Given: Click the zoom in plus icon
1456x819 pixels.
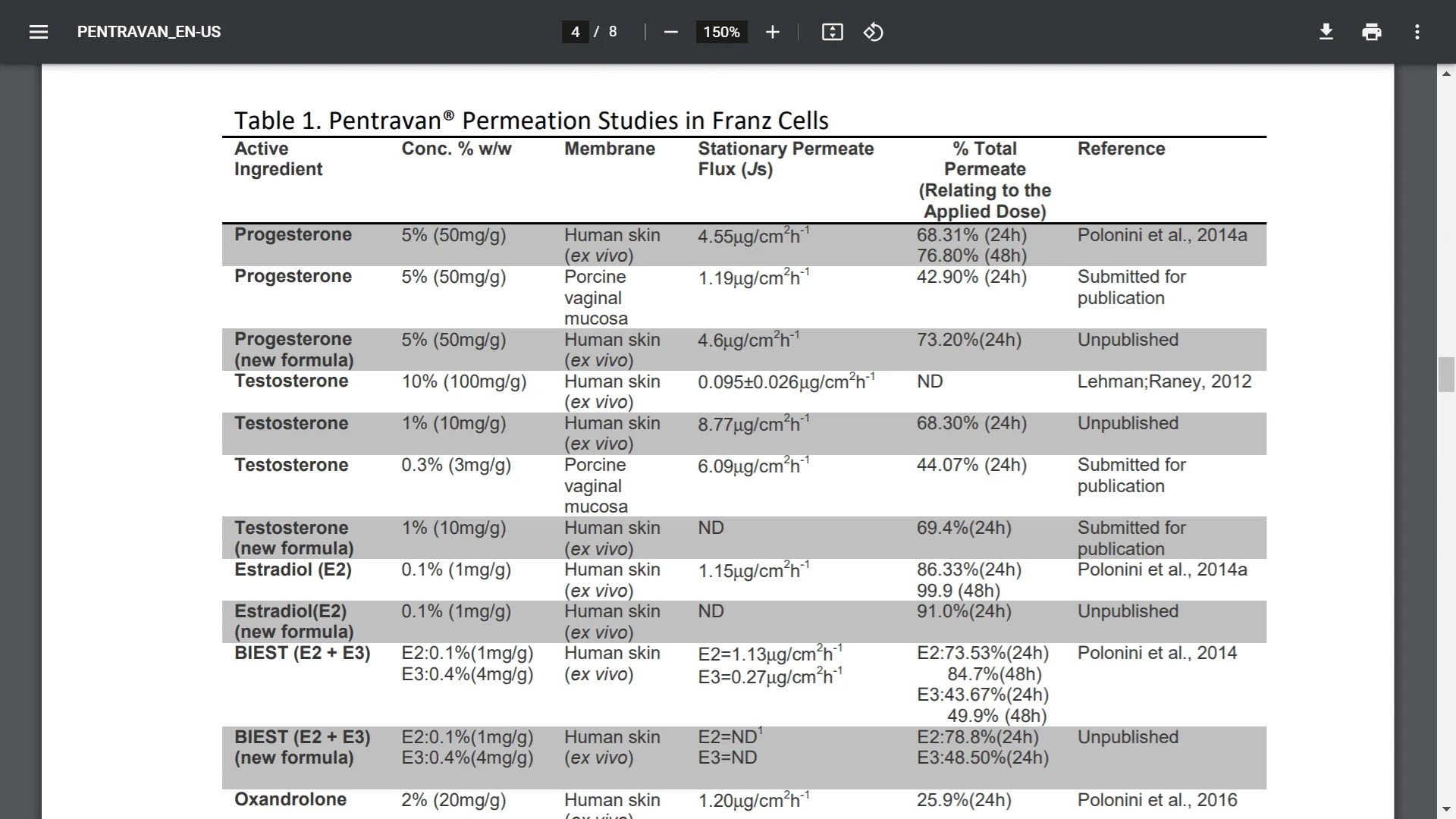Looking at the screenshot, I should (772, 32).
